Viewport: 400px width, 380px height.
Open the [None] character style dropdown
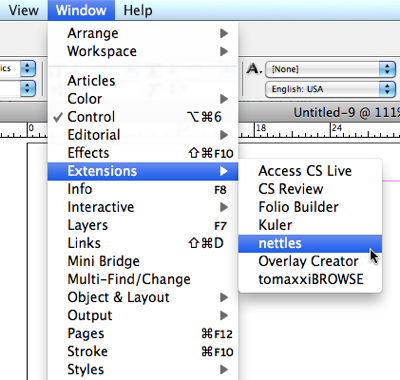click(330, 69)
